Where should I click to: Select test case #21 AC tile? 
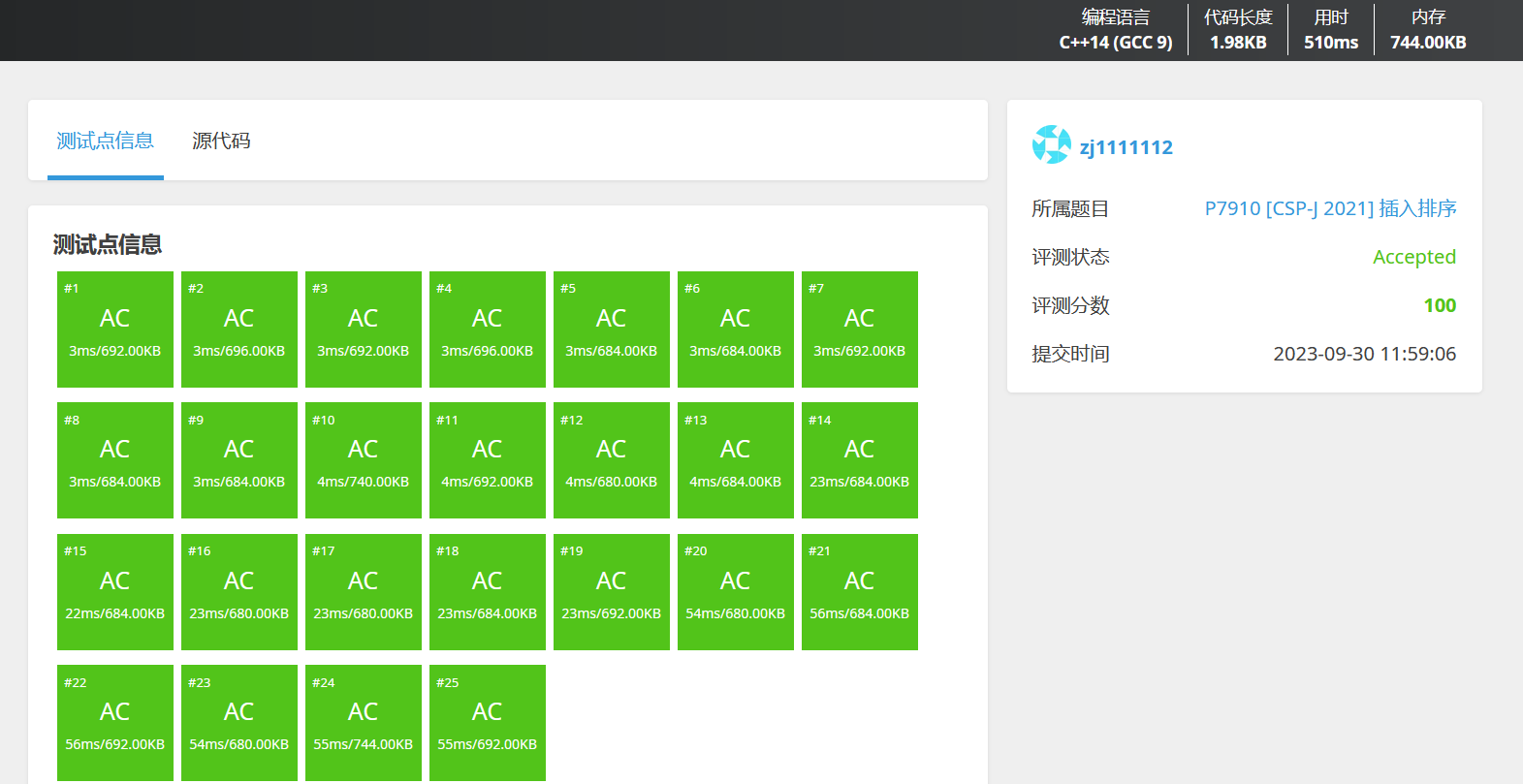pos(860,592)
